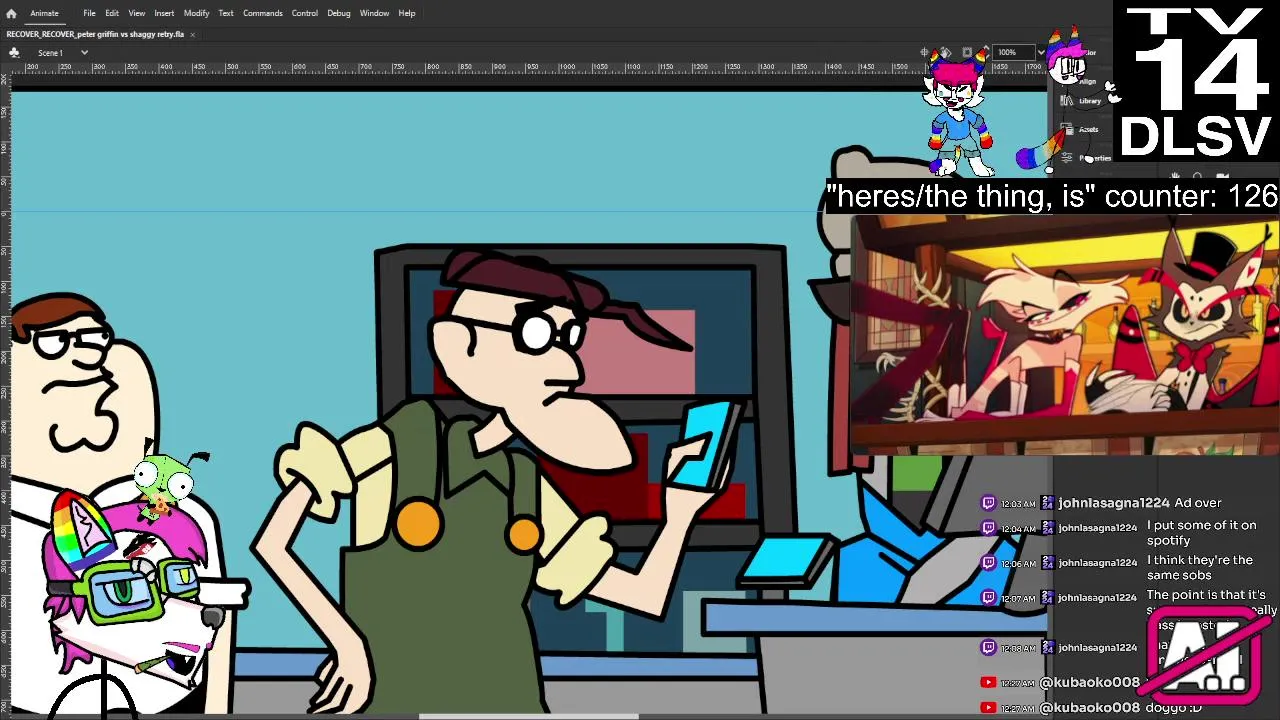This screenshot has height=720, width=1280.
Task: Click the @kubaoko008 'doggo :D' message
Action: 1091,707
